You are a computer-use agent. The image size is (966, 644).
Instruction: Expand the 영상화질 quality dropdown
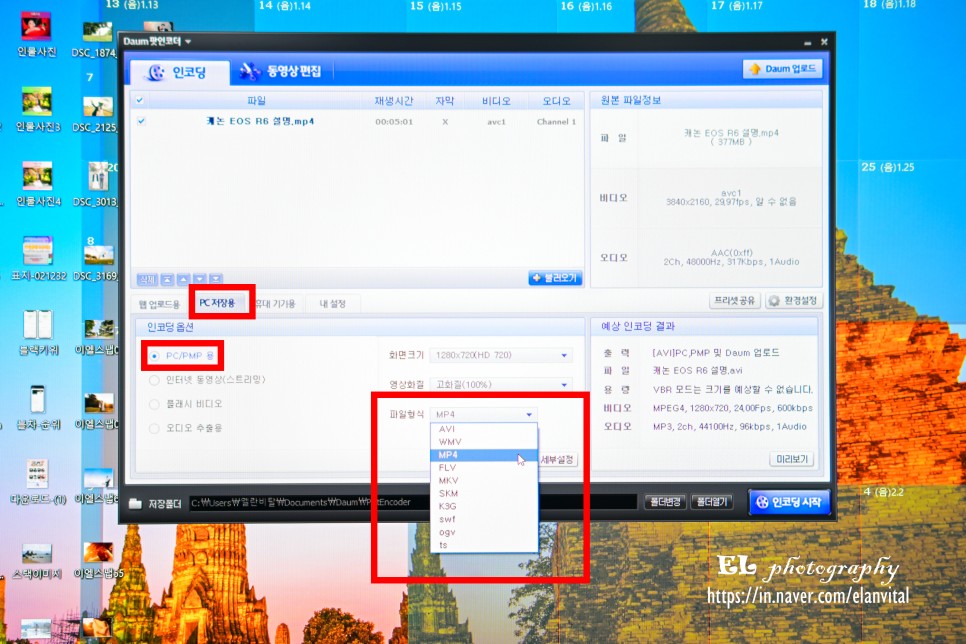click(563, 384)
